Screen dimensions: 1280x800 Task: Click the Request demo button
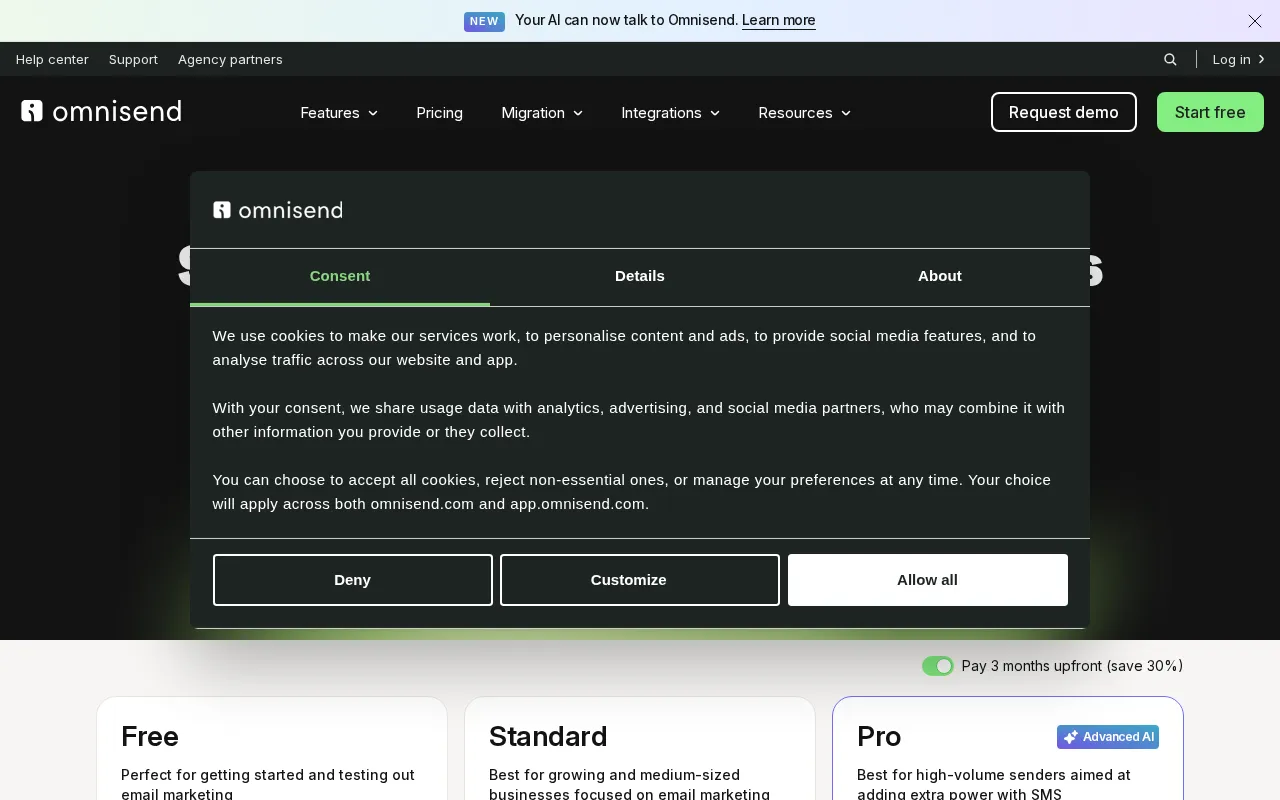coord(1064,112)
